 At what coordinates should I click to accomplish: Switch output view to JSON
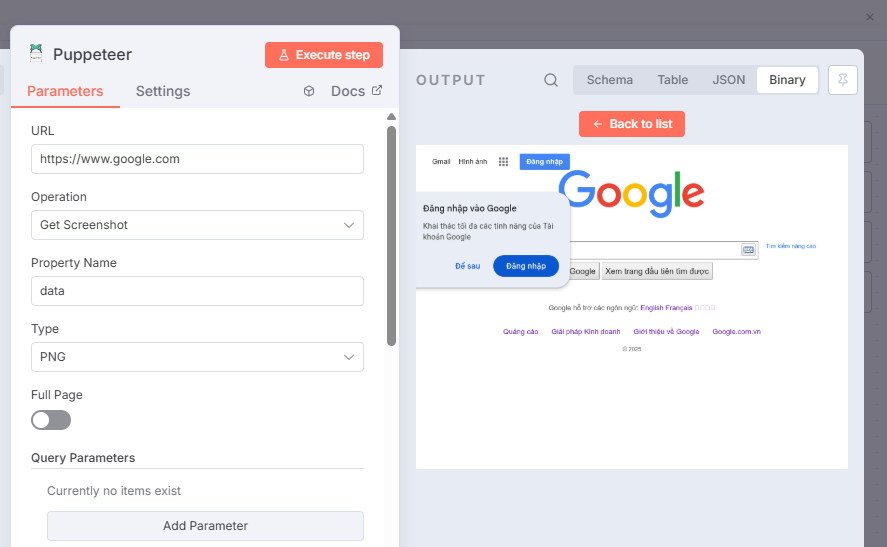[729, 80]
